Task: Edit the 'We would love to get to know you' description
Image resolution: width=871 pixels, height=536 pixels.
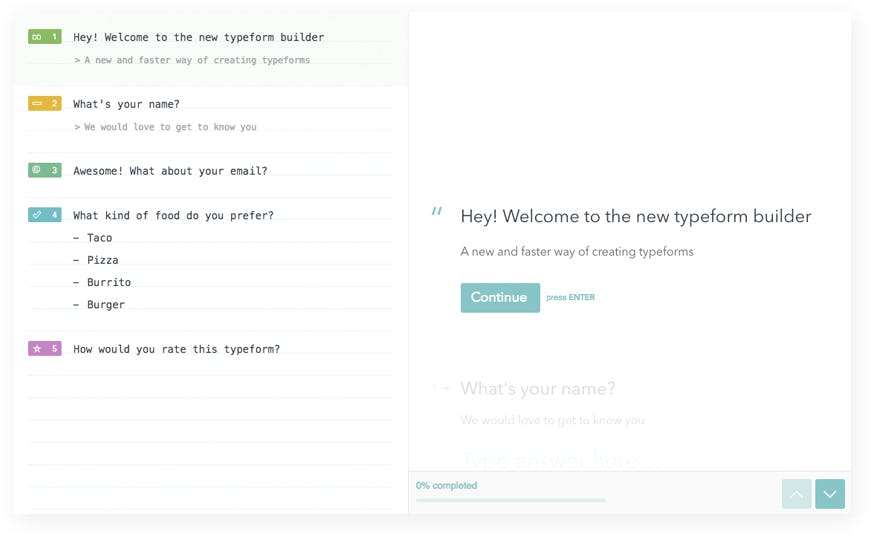Action: coord(170,127)
